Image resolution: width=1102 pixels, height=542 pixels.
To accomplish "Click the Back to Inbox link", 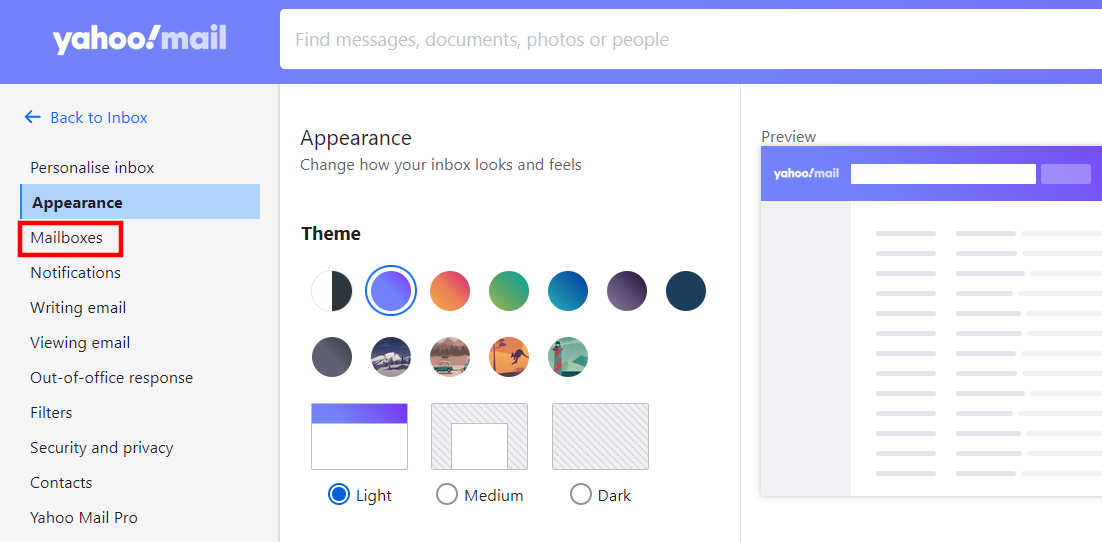I will click(x=98, y=117).
